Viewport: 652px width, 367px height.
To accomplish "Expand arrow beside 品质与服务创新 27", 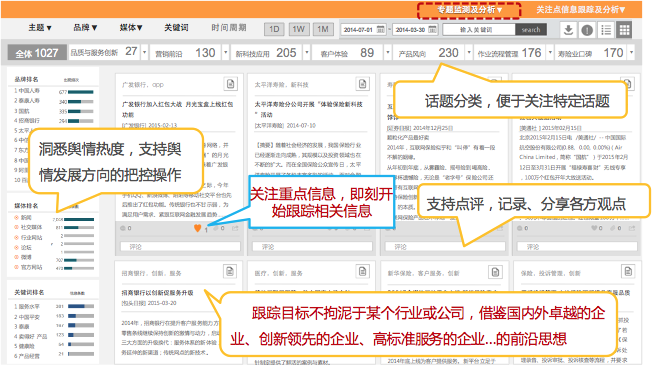I will coord(144,53).
